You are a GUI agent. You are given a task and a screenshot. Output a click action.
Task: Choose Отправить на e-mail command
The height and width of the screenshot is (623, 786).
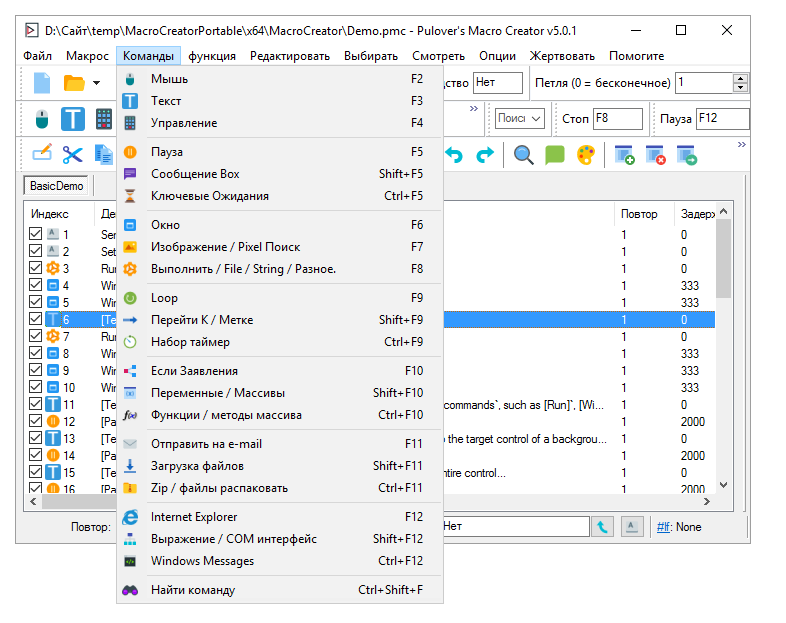pos(280,445)
